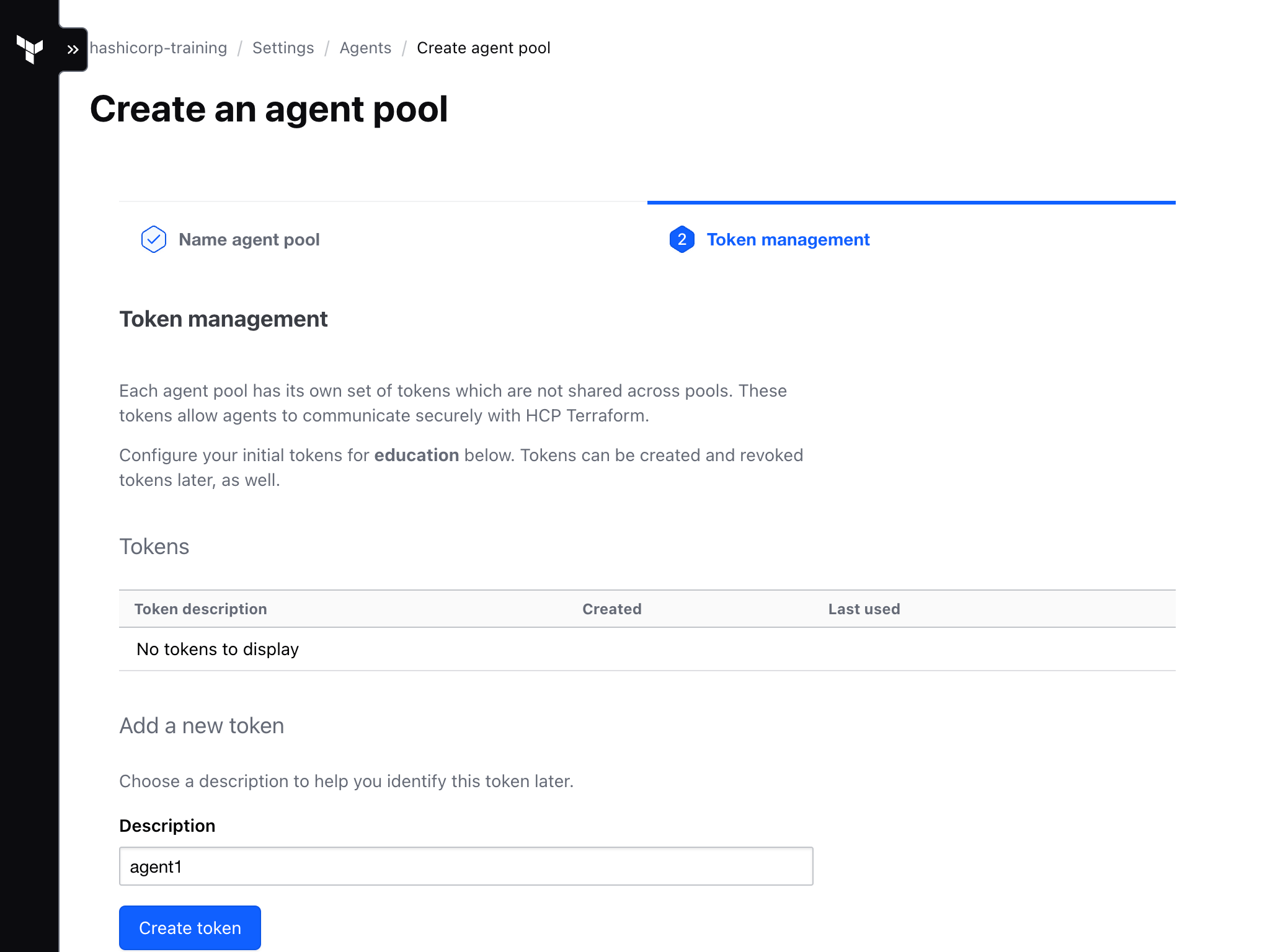This screenshot has width=1270, height=952.
Task: Open the hashicorp-training organization breadcrumb
Action: point(158,48)
